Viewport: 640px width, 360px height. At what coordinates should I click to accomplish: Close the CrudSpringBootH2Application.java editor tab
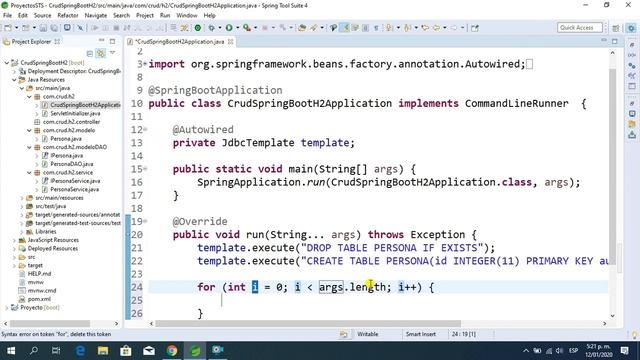231,42
